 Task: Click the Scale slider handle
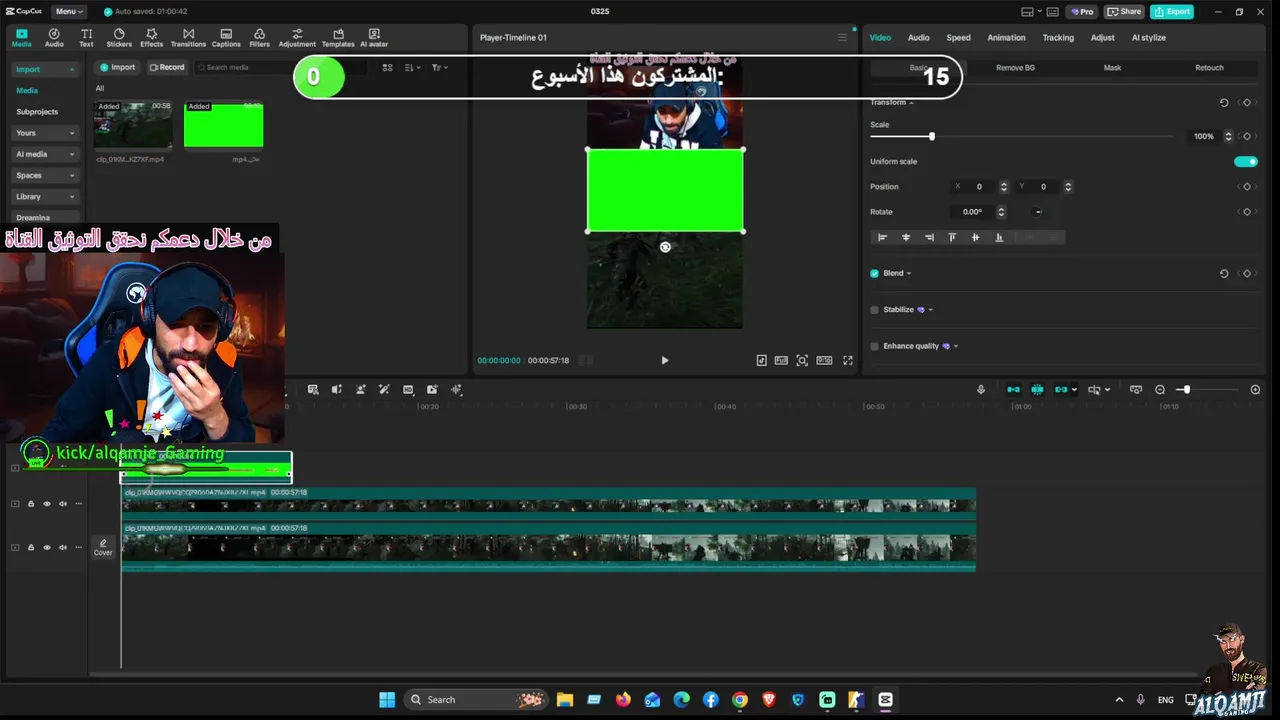click(x=932, y=136)
